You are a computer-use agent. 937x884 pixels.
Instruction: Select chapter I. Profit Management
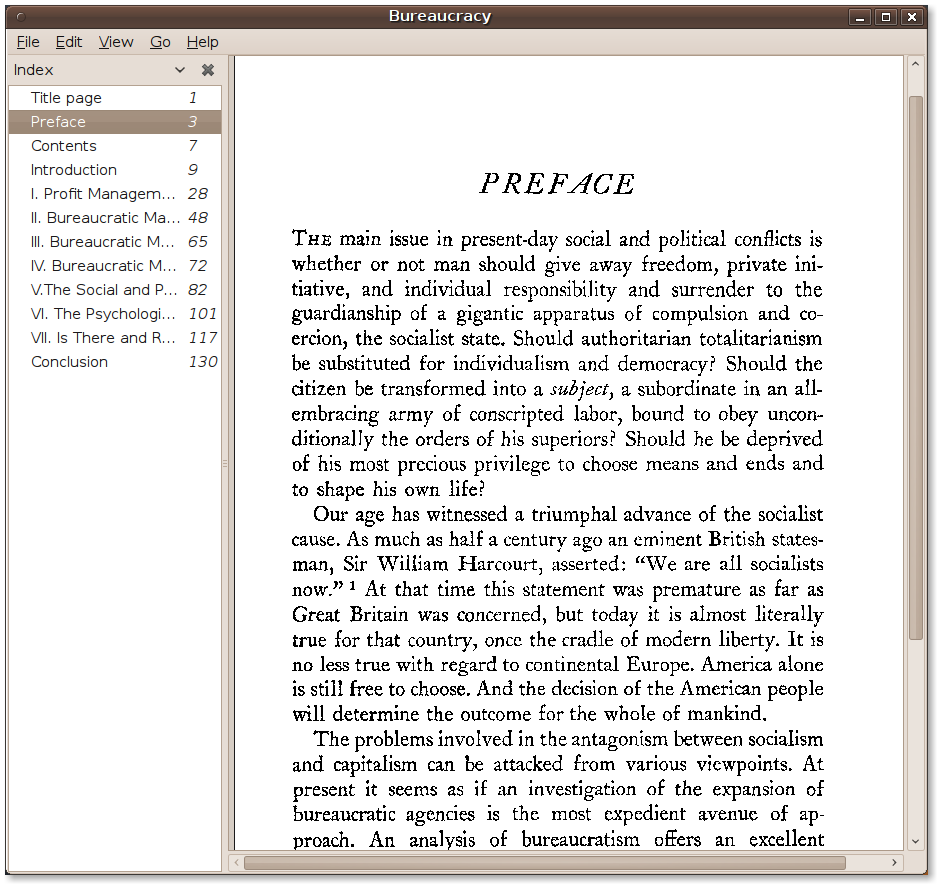pyautogui.click(x=105, y=194)
